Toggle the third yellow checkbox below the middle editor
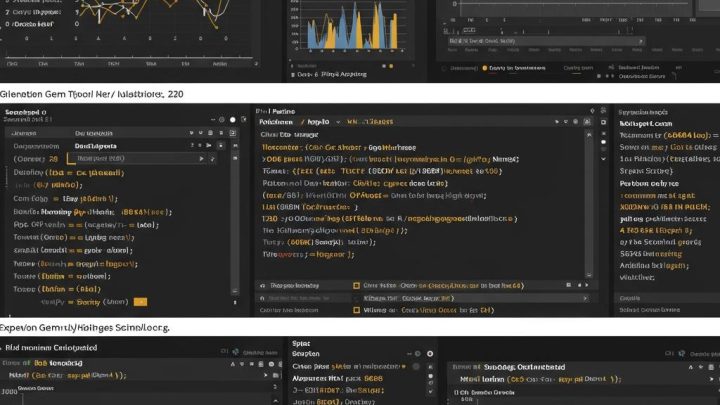 [356, 310]
